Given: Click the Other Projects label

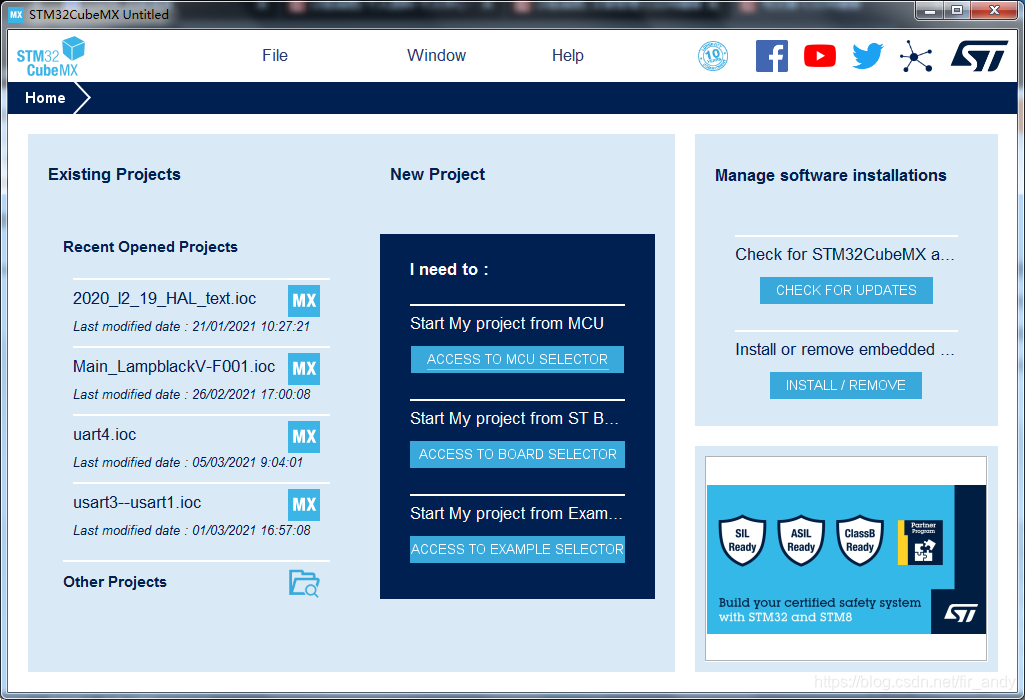Looking at the screenshot, I should [x=115, y=582].
